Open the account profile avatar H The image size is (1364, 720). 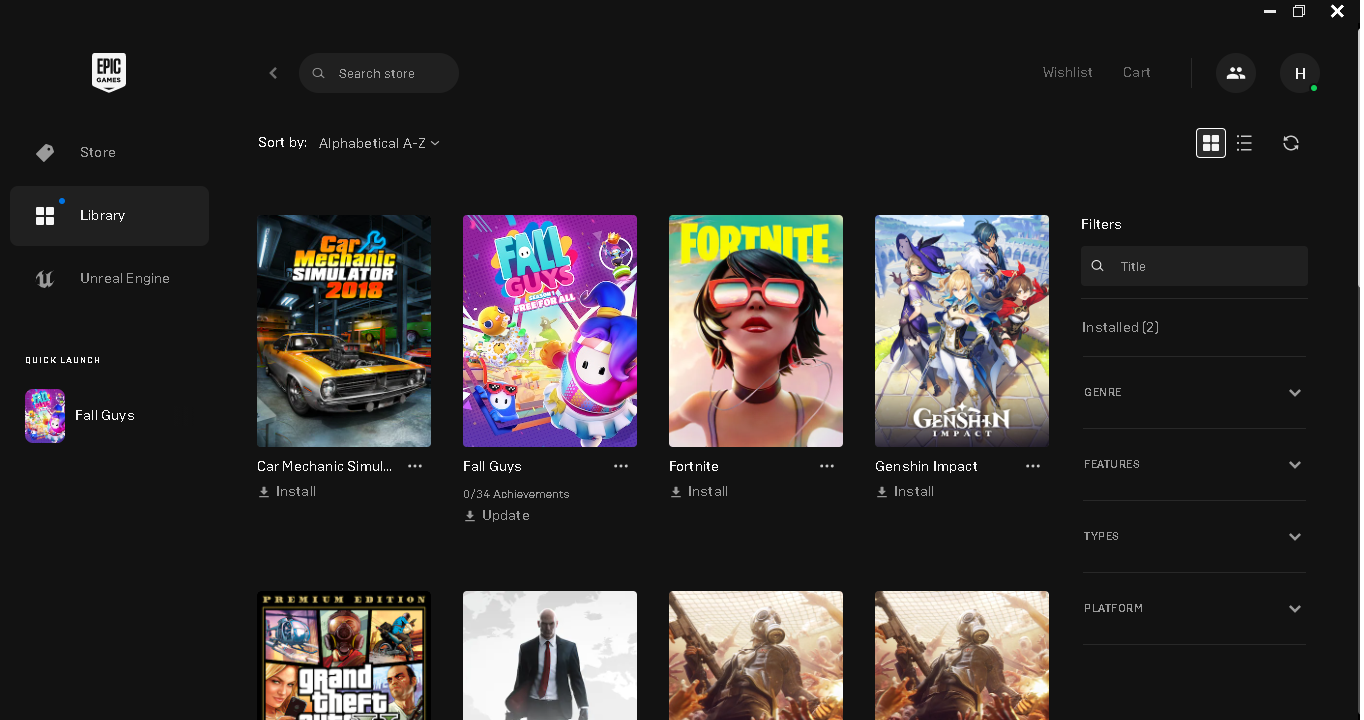click(1300, 73)
